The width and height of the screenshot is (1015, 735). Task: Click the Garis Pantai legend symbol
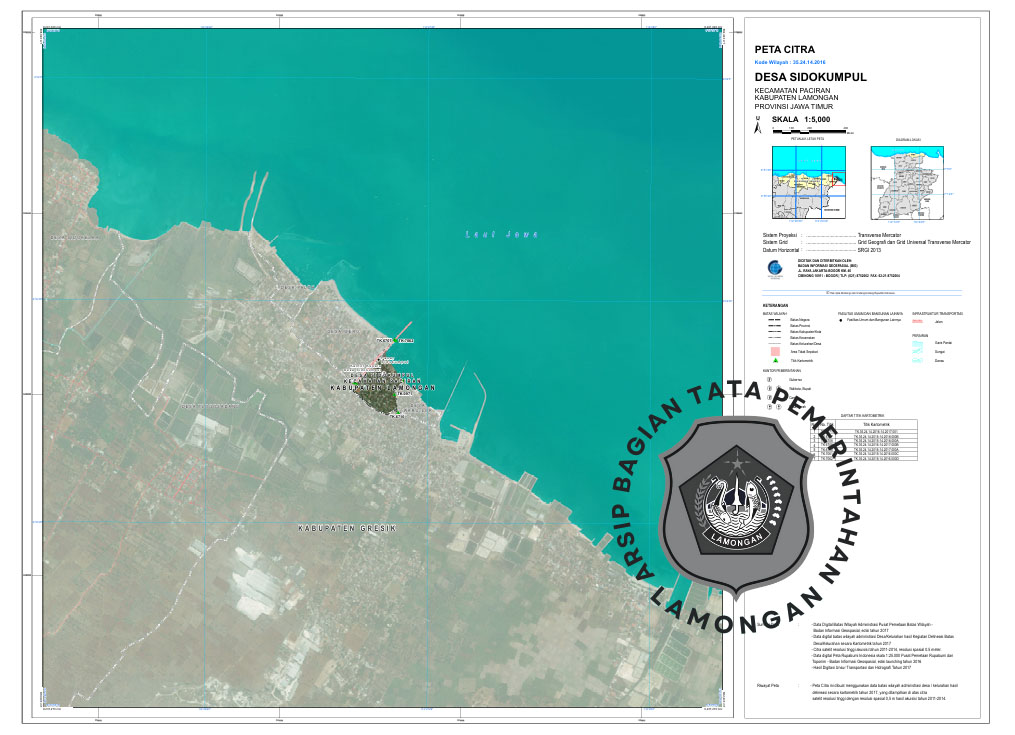919,343
